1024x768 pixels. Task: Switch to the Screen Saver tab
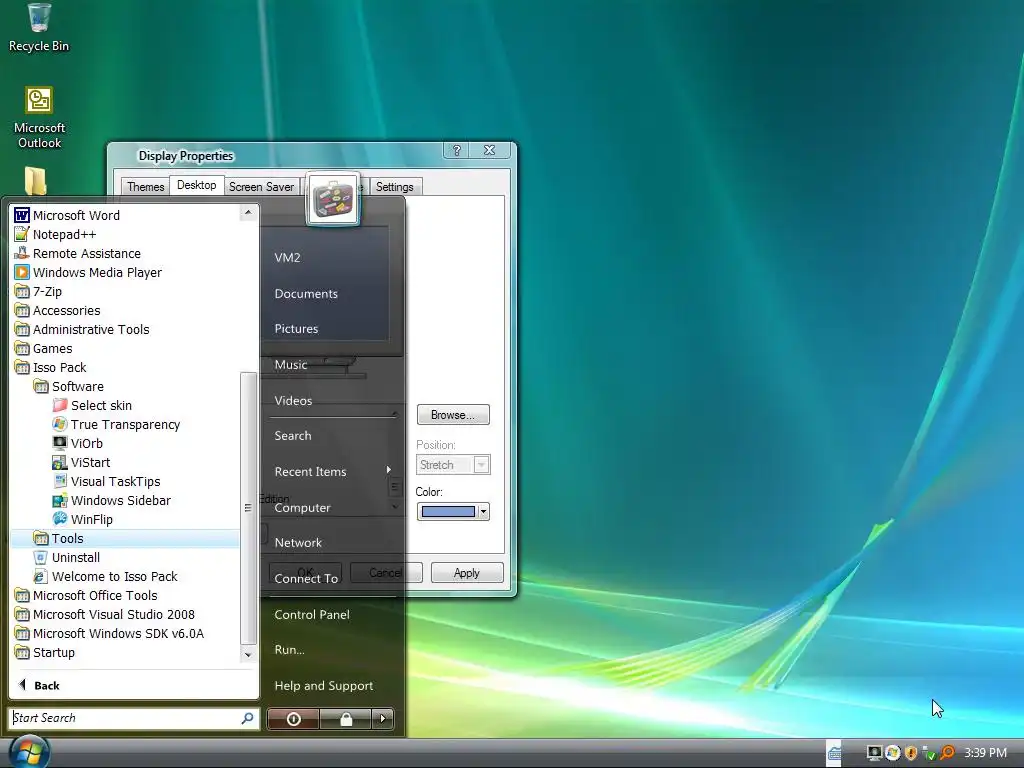click(261, 187)
